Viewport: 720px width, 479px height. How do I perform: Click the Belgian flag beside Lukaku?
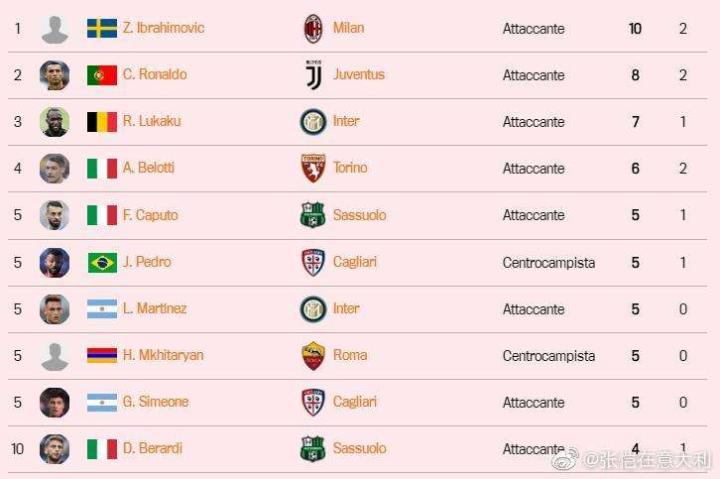[x=102, y=122]
